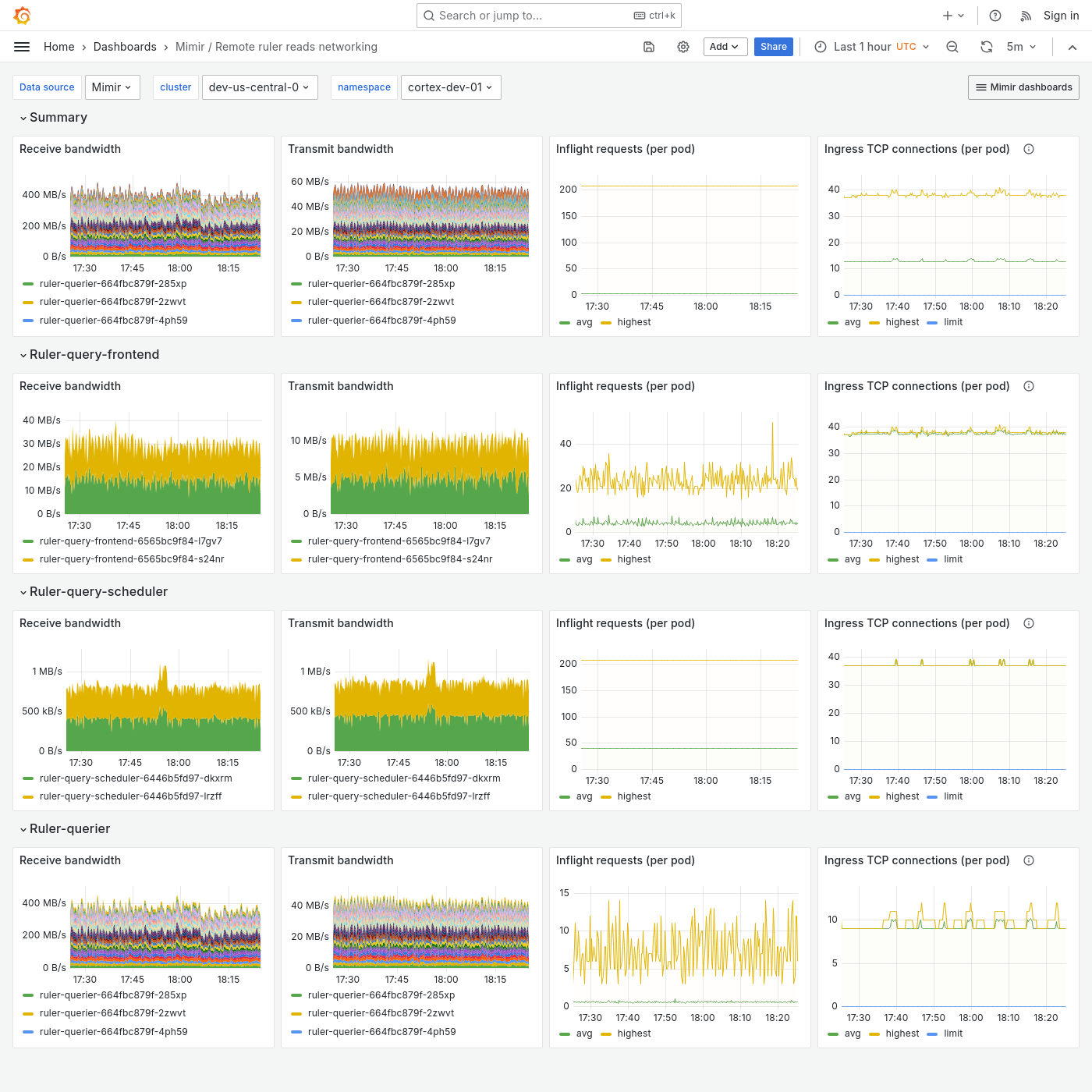Collapse the Summary section
Image resolution: width=1092 pixels, height=1092 pixels.
click(x=54, y=117)
